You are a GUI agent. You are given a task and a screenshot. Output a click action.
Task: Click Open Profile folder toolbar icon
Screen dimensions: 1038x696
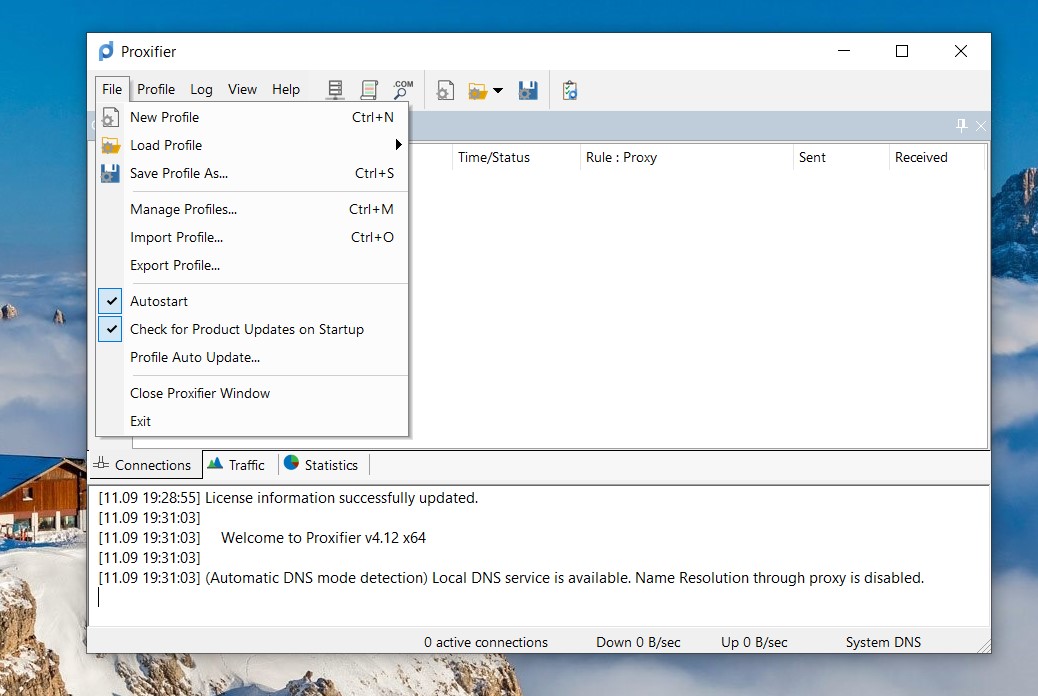(478, 90)
